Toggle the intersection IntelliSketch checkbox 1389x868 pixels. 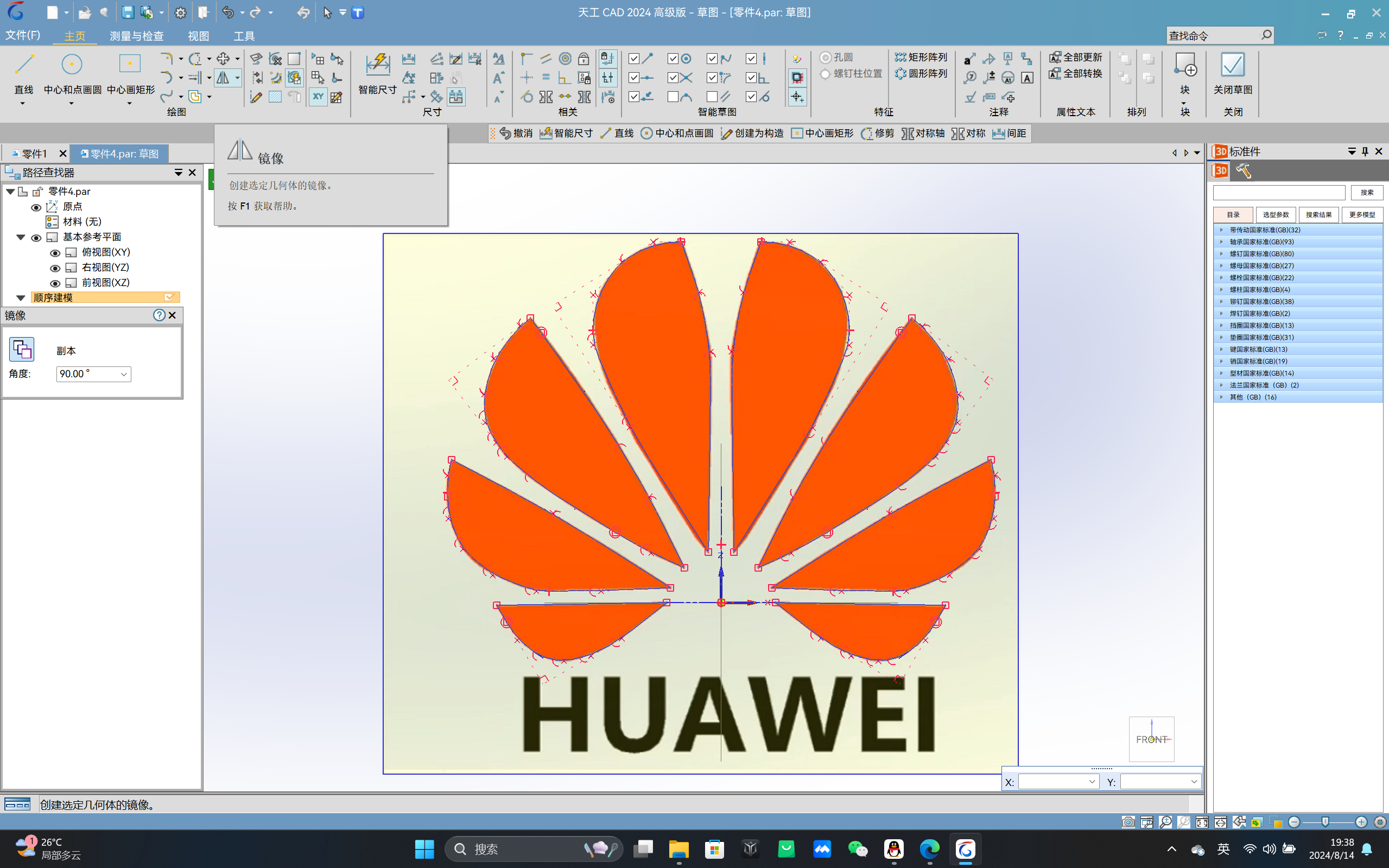(x=673, y=78)
